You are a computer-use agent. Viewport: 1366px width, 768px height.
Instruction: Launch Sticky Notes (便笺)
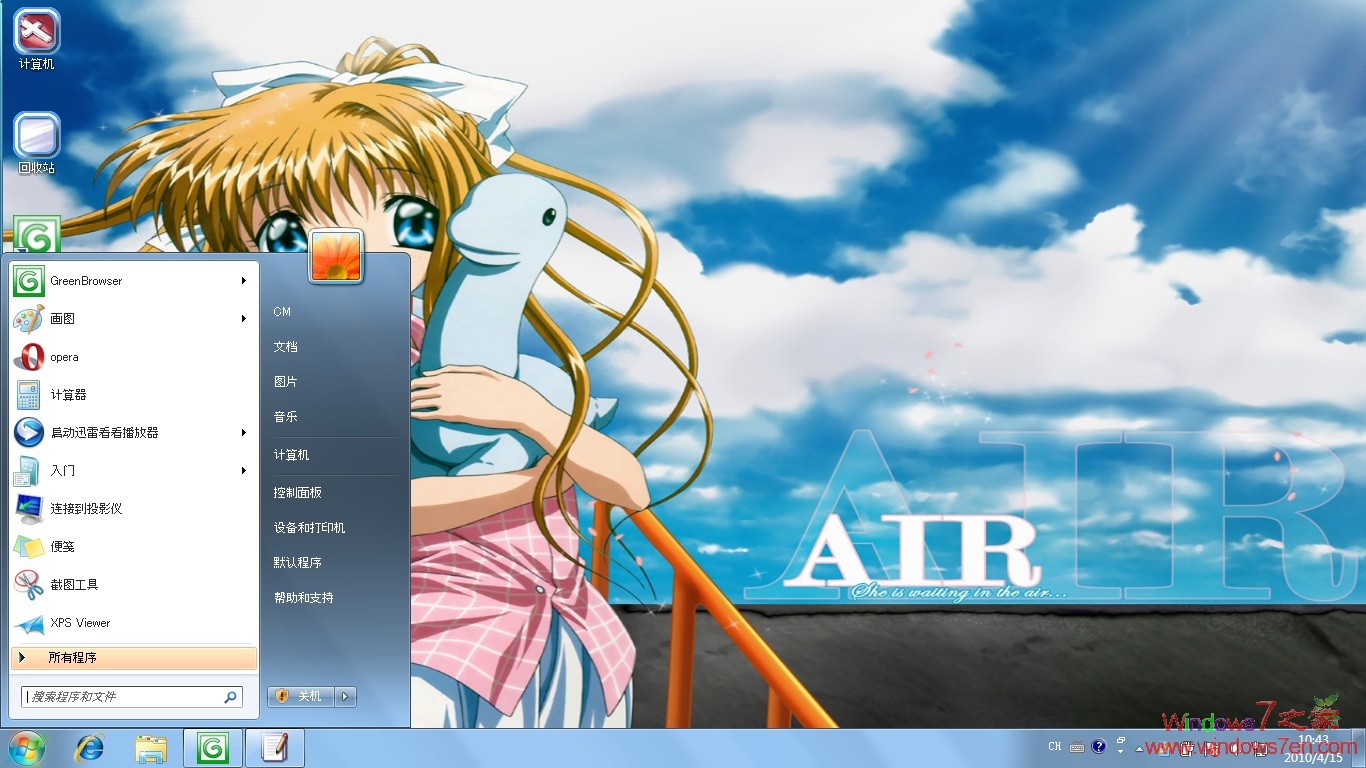(x=134, y=547)
